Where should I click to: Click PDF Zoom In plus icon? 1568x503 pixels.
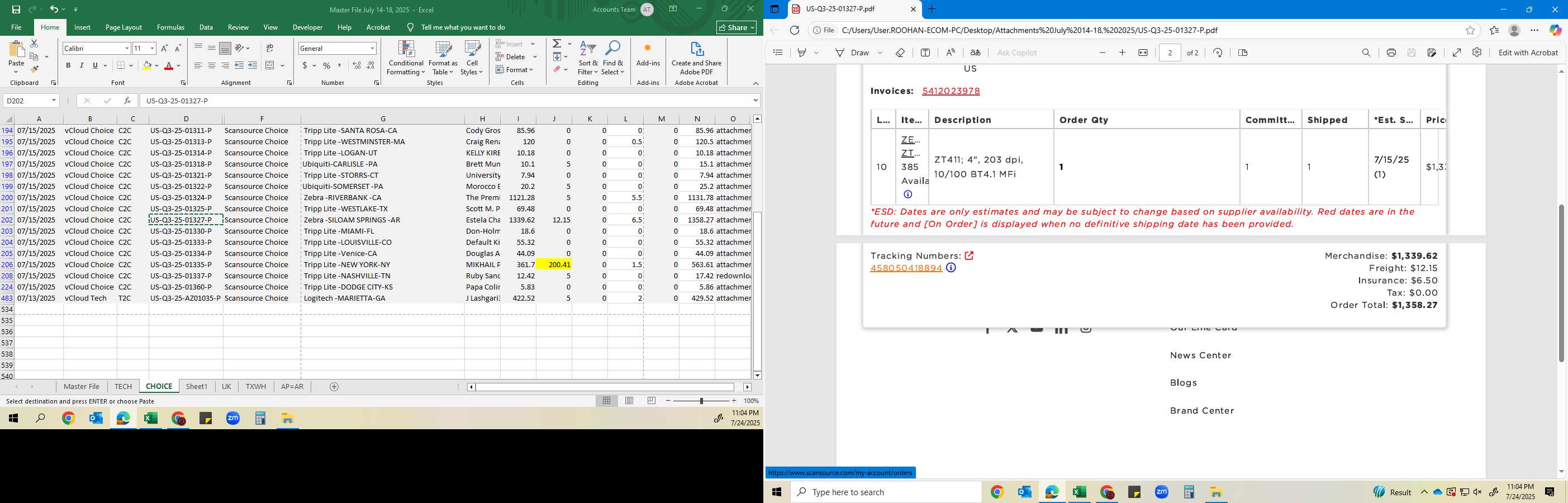[1122, 53]
